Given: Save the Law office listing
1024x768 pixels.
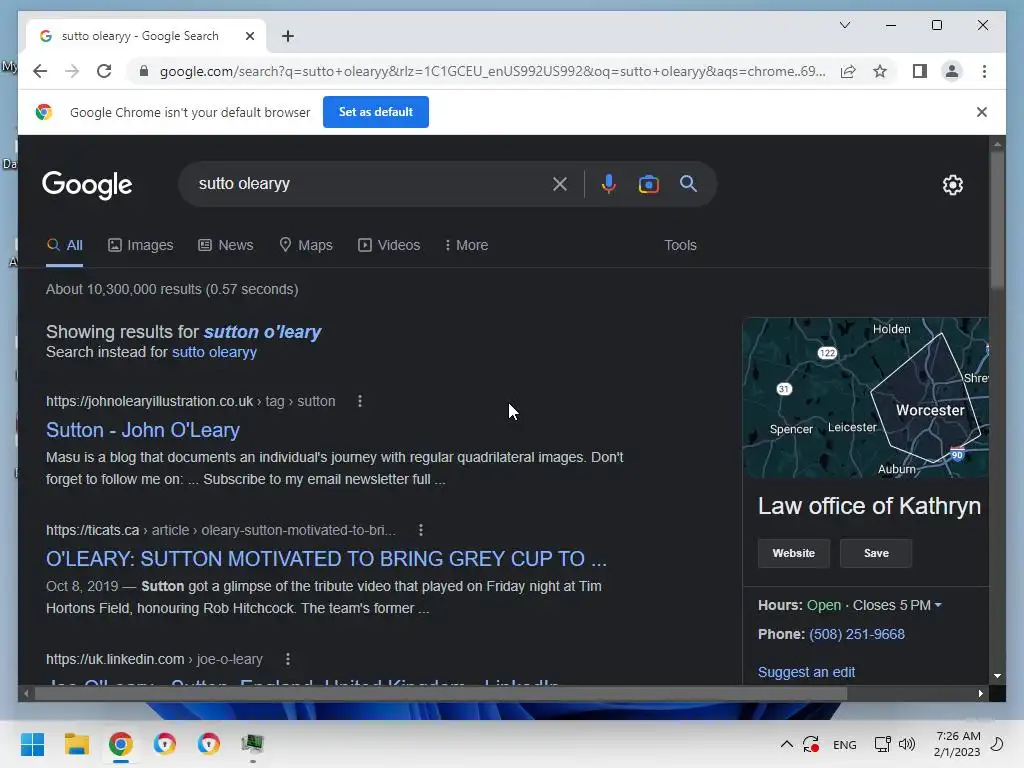Looking at the screenshot, I should [x=876, y=553].
